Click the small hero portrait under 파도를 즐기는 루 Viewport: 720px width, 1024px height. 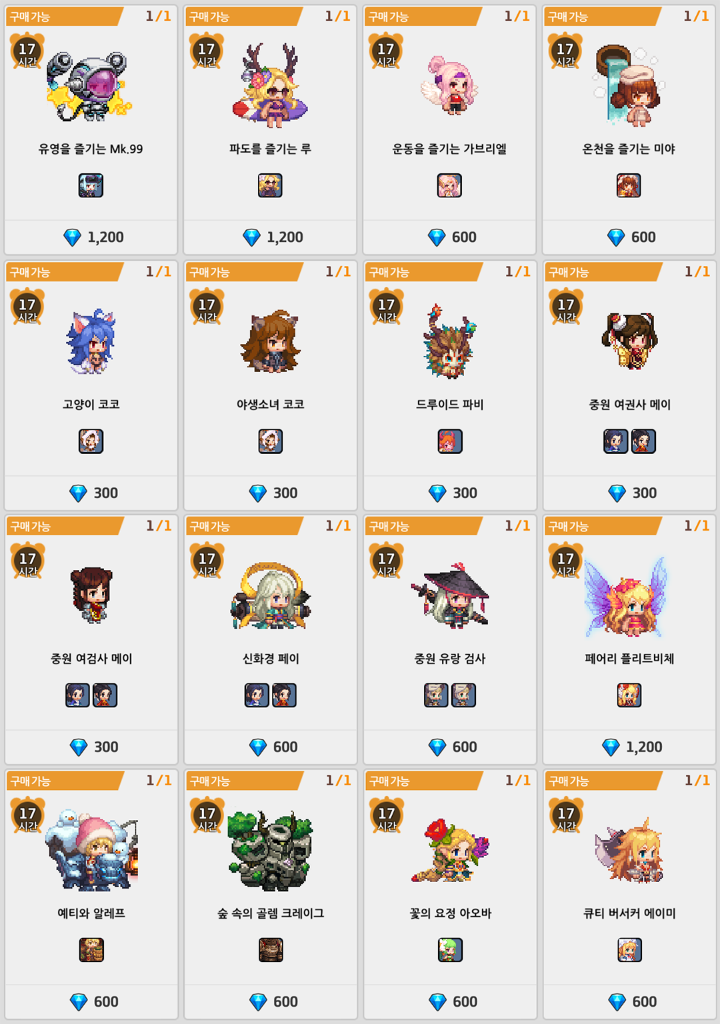tap(270, 185)
